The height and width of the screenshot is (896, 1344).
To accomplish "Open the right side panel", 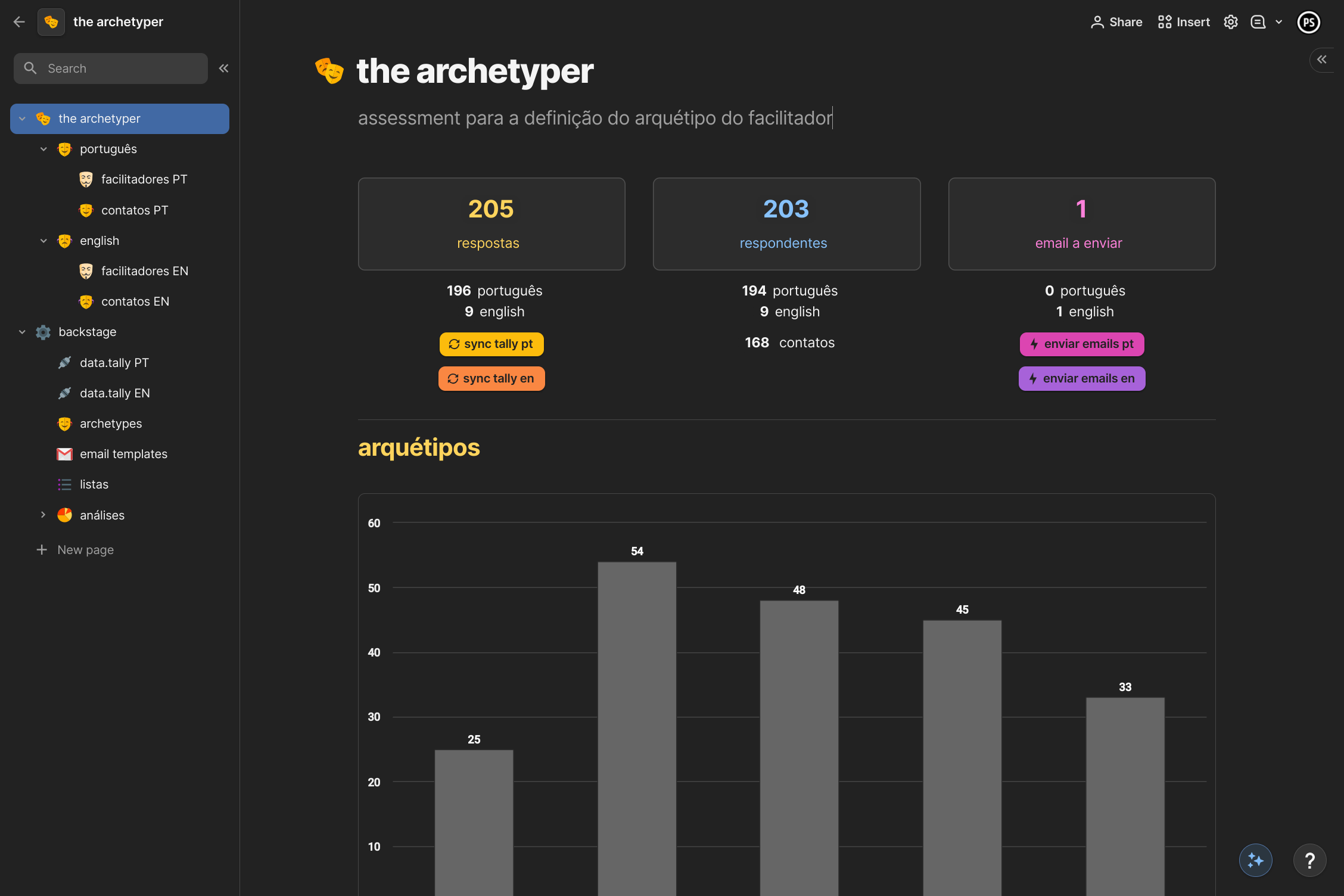I will 1322,60.
